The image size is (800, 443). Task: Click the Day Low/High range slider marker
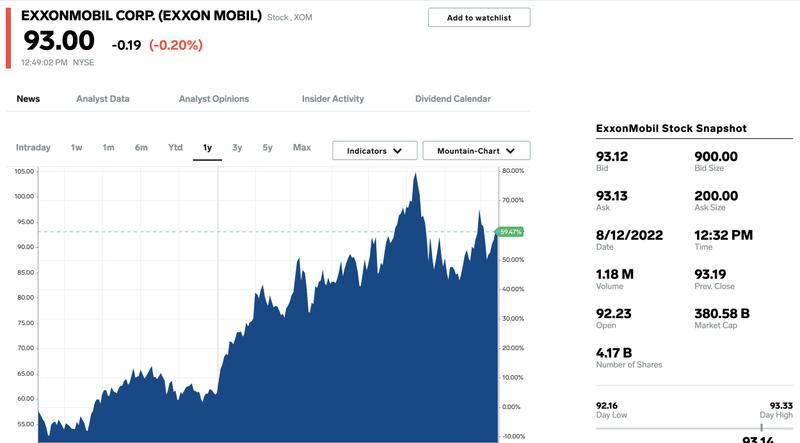pos(761,428)
